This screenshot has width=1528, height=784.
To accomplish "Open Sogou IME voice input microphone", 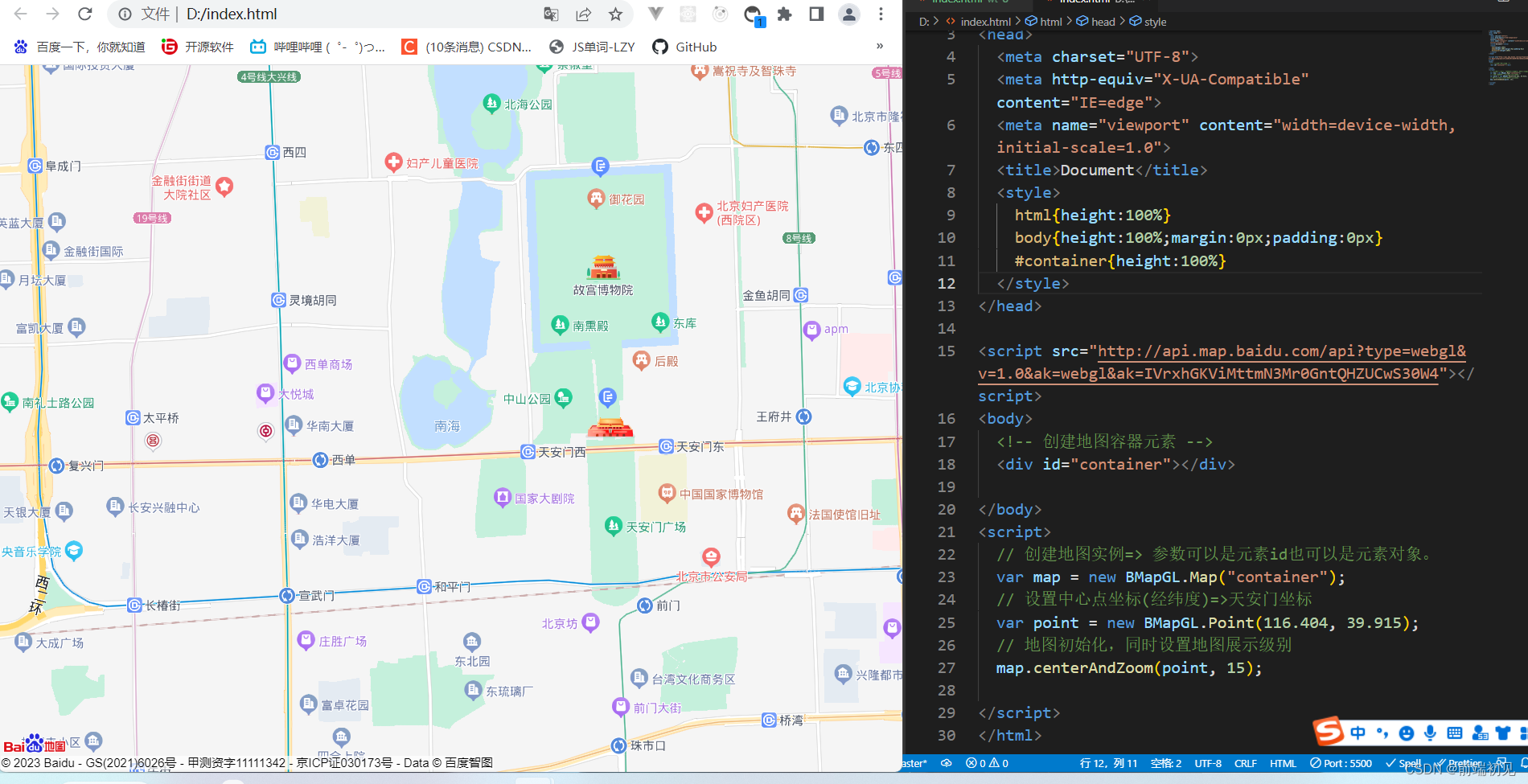I will tap(1430, 733).
